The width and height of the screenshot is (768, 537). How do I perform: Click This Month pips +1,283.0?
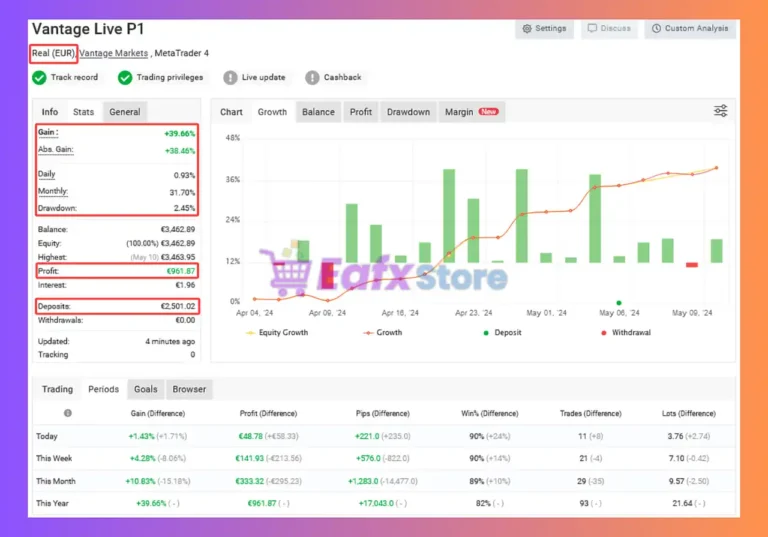(363, 481)
